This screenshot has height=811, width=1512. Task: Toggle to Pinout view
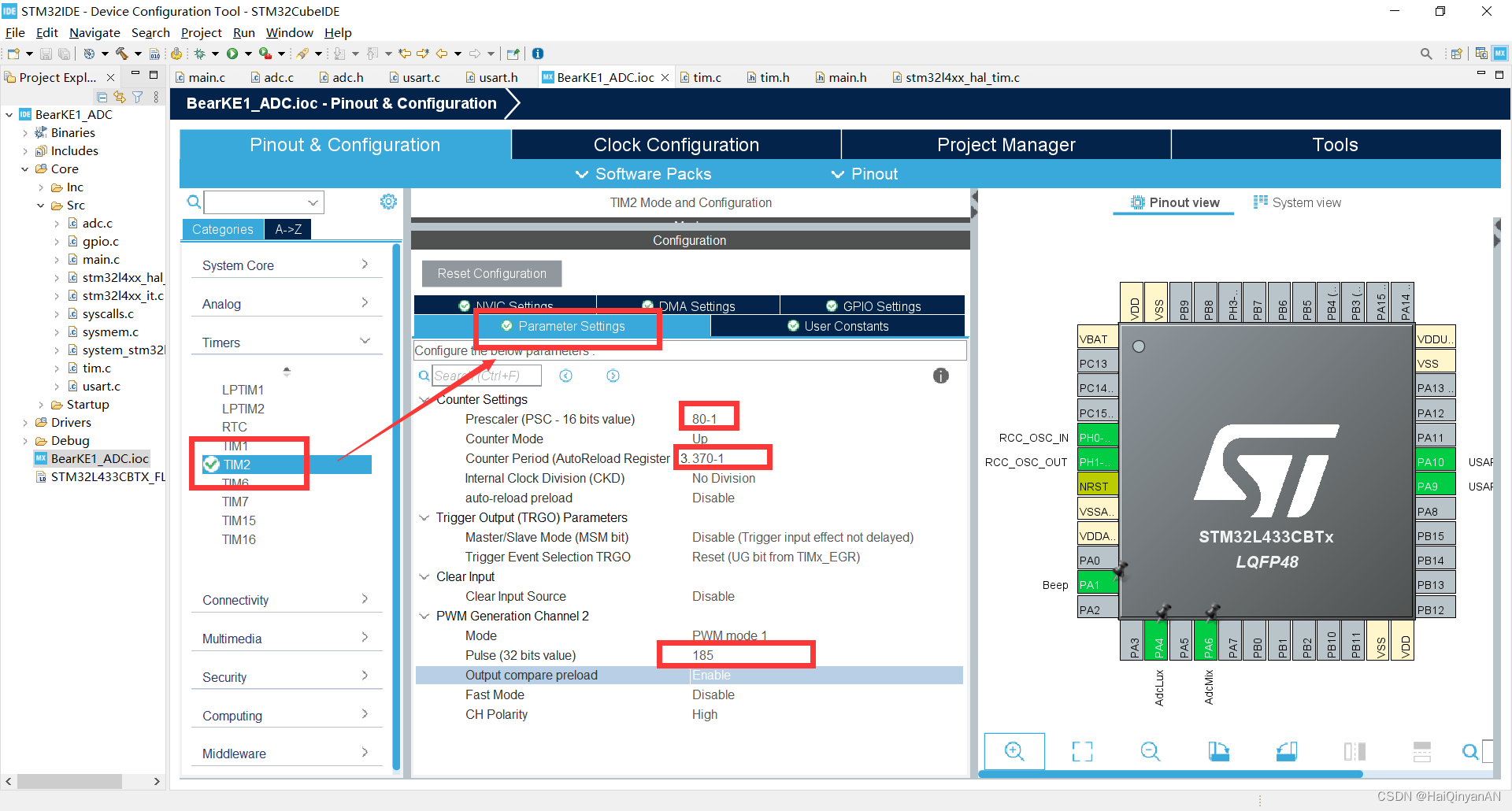pyautogui.click(x=1174, y=202)
